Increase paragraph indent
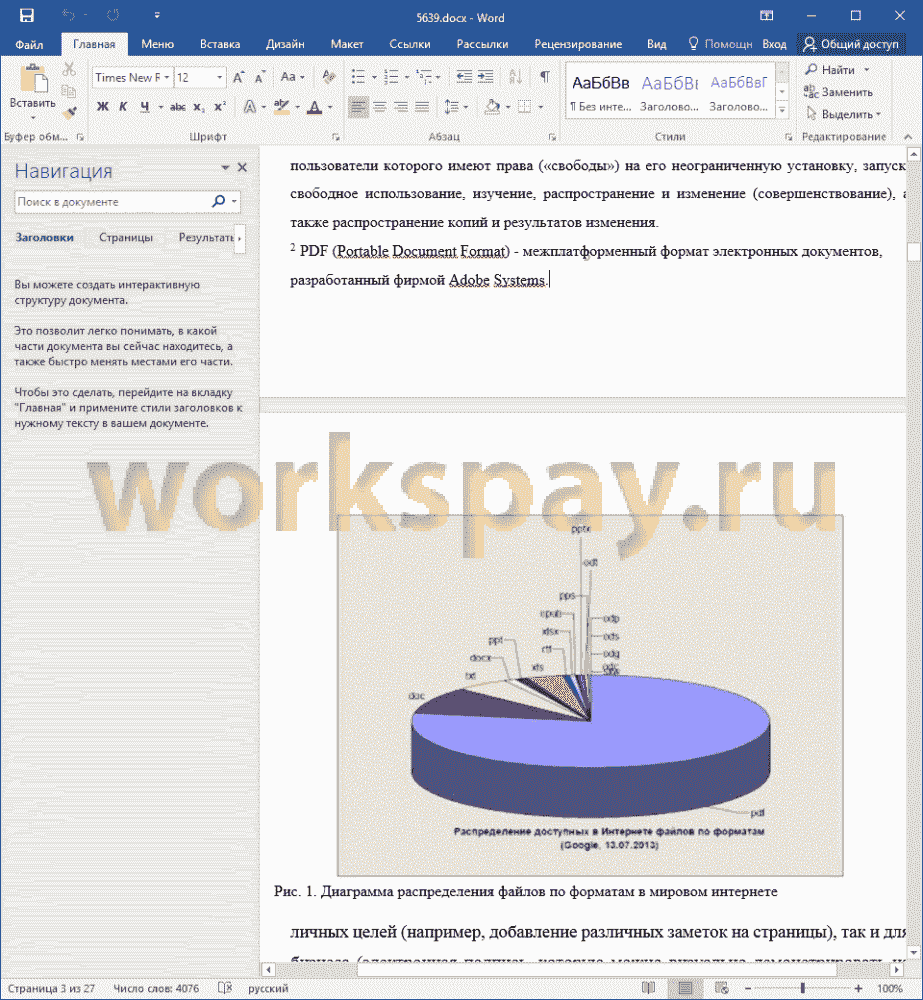The image size is (923, 1000). [485, 77]
